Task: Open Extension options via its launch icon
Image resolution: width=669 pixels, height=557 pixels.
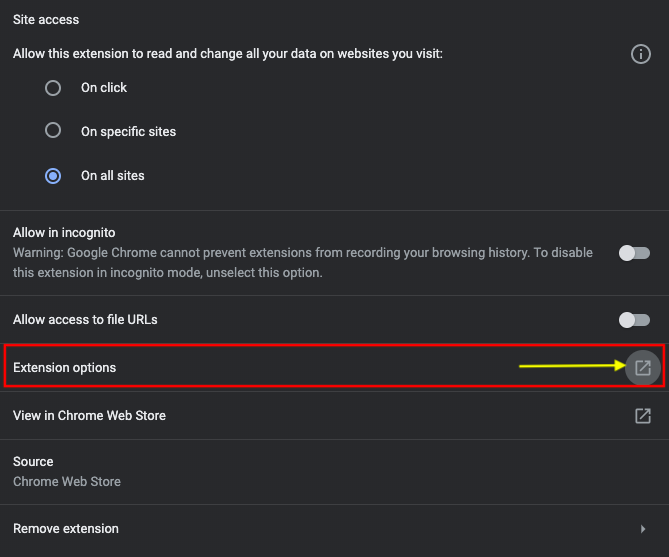Action: [643, 368]
